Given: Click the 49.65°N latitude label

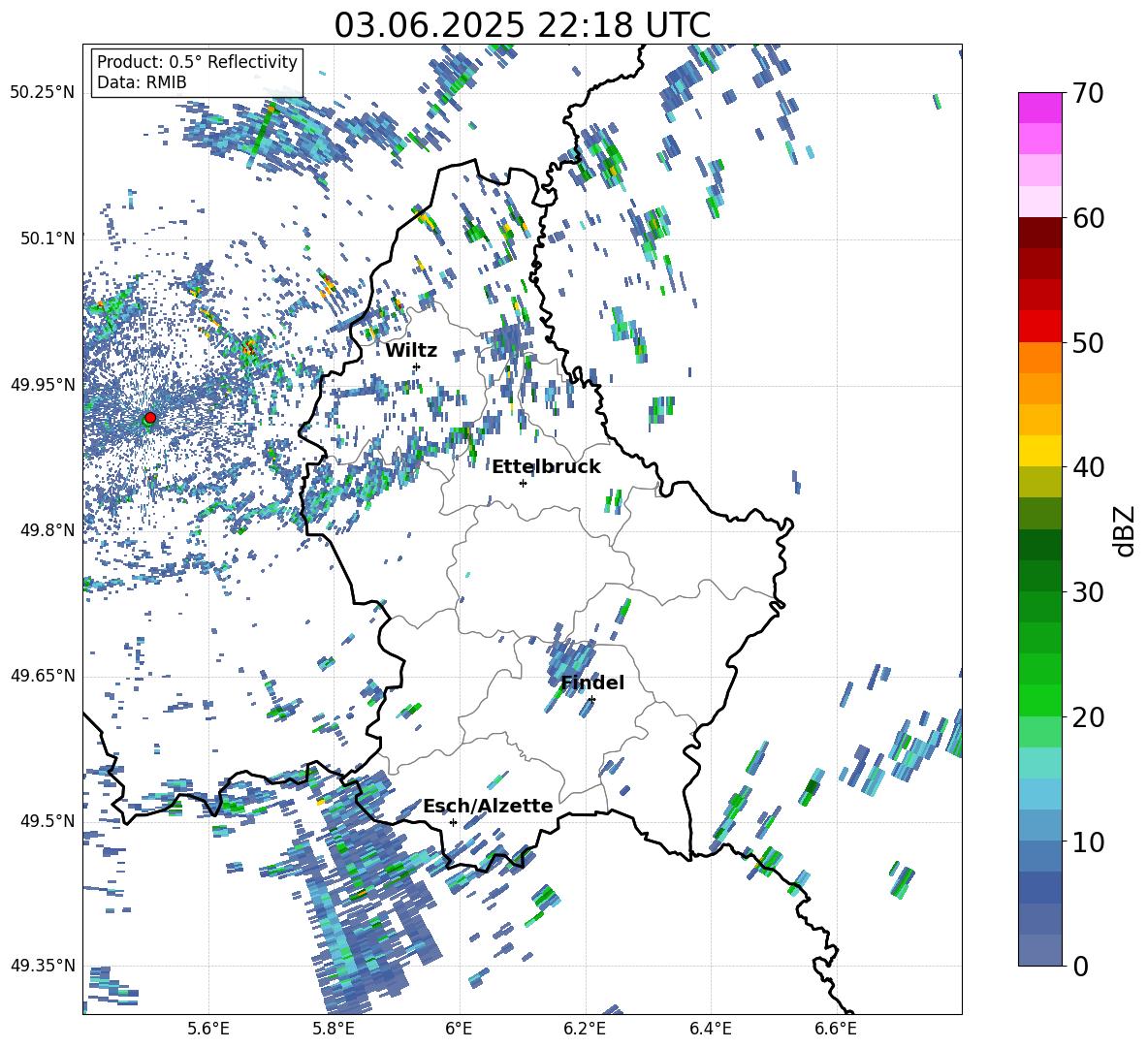Looking at the screenshot, I should pyautogui.click(x=43, y=676).
